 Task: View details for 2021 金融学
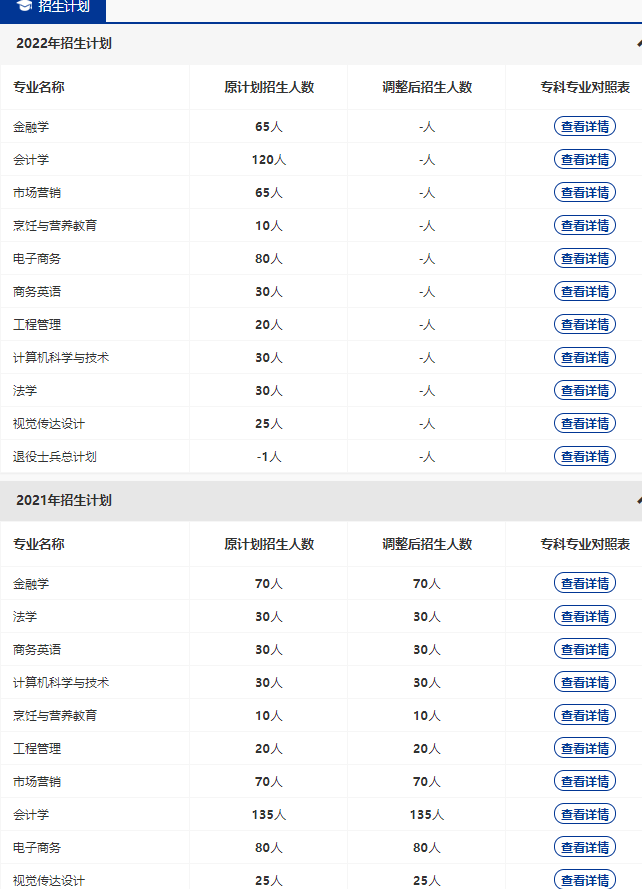(585, 583)
